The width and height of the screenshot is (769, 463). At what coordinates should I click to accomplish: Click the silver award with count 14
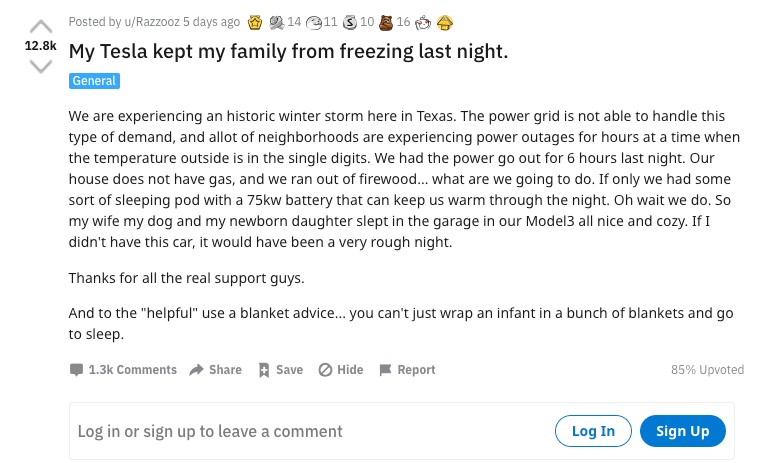[276, 21]
